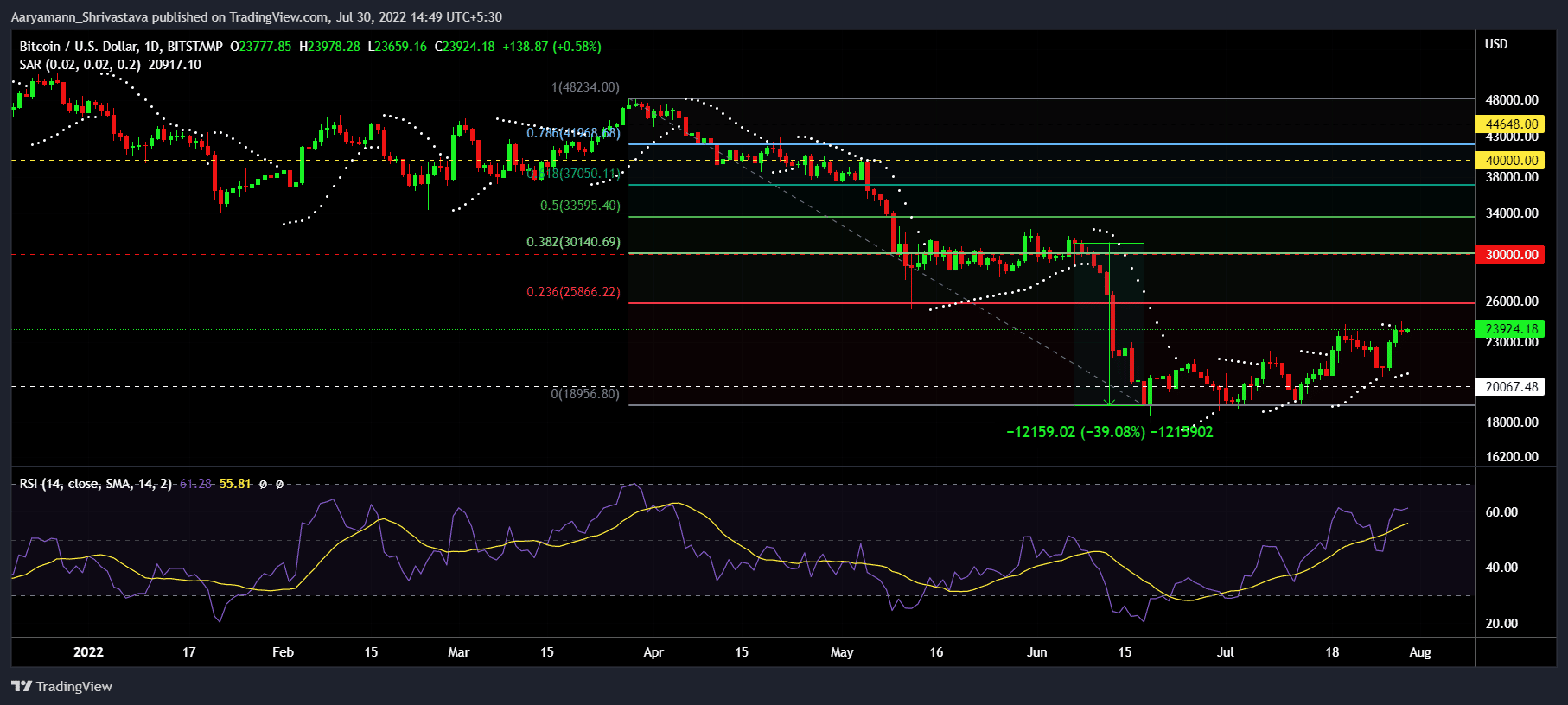Image resolution: width=1568 pixels, height=705 pixels.
Task: Click the green arrowhead of the price-range measurement
Action: point(1110,401)
